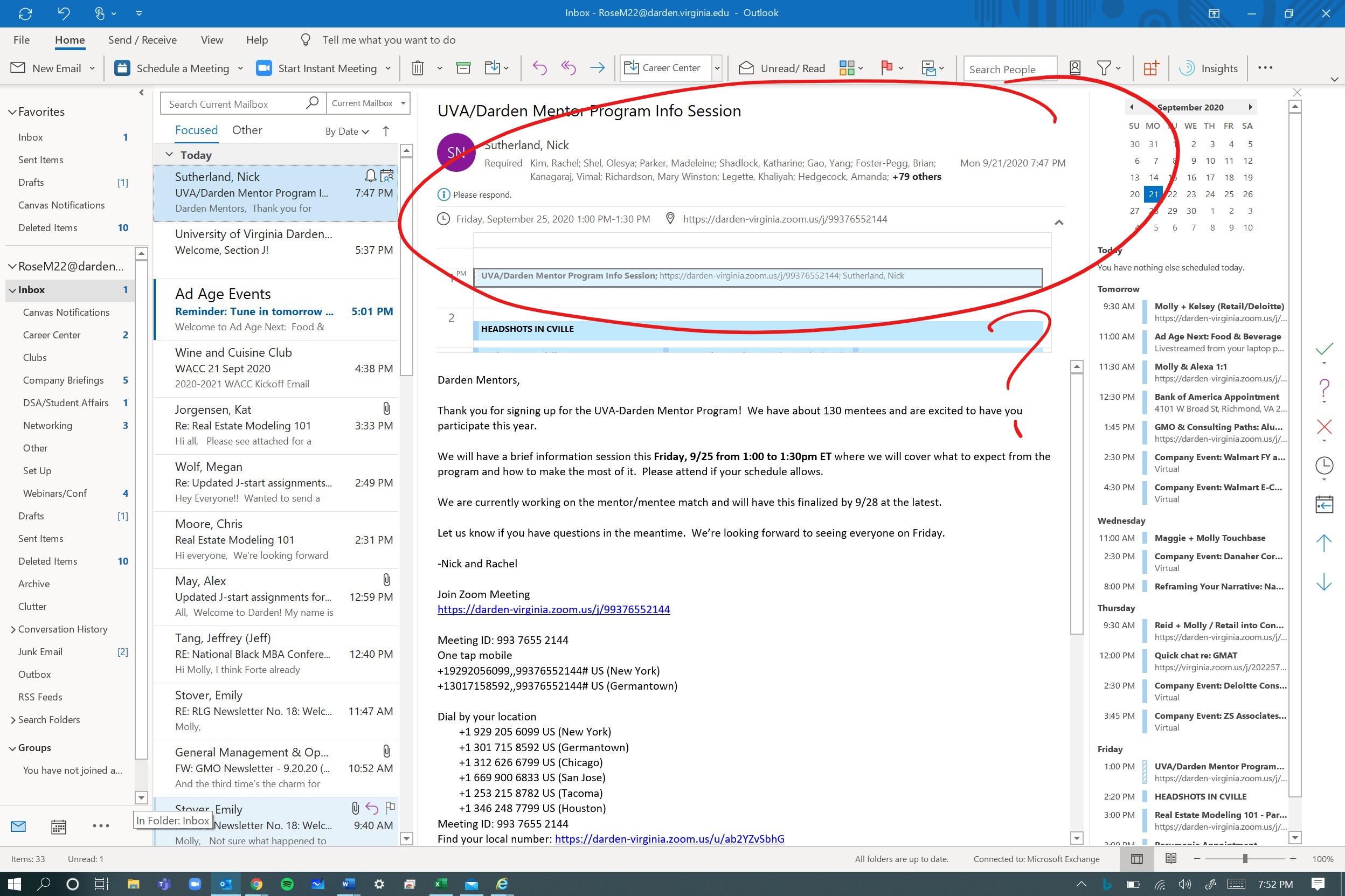Click the Propose New Time clock icon
This screenshot has width=1345, height=896.
pos(1324,466)
